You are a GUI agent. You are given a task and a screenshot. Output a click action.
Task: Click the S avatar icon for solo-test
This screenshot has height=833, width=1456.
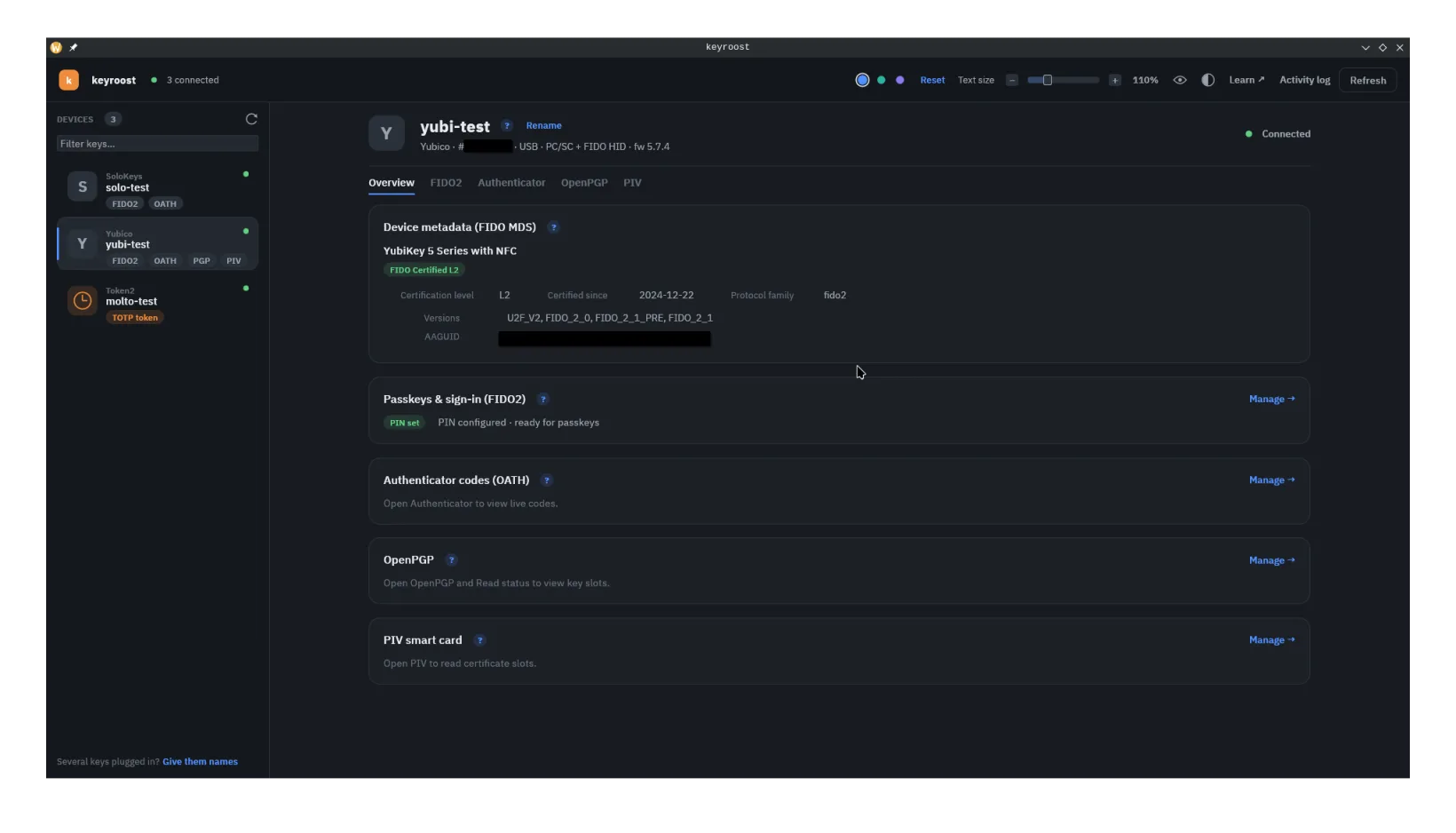click(83, 186)
